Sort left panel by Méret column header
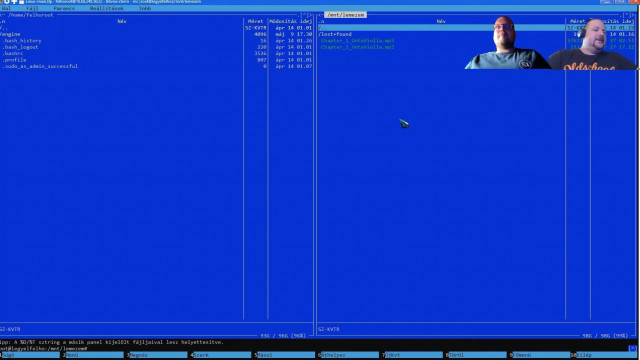The image size is (640, 360). coord(256,21)
